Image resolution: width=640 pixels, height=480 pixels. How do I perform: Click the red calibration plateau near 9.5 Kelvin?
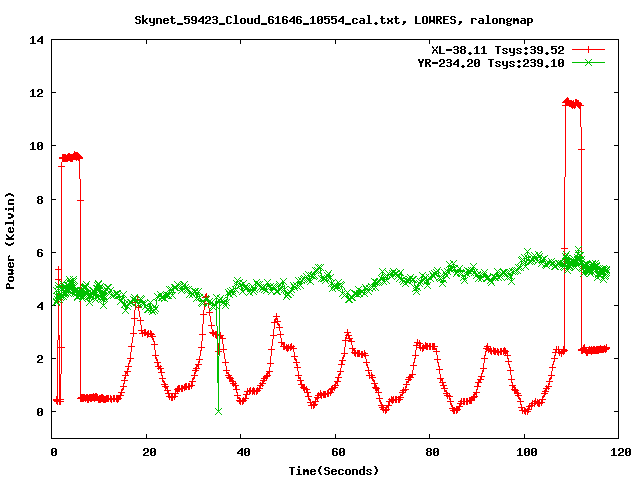(x=71, y=157)
